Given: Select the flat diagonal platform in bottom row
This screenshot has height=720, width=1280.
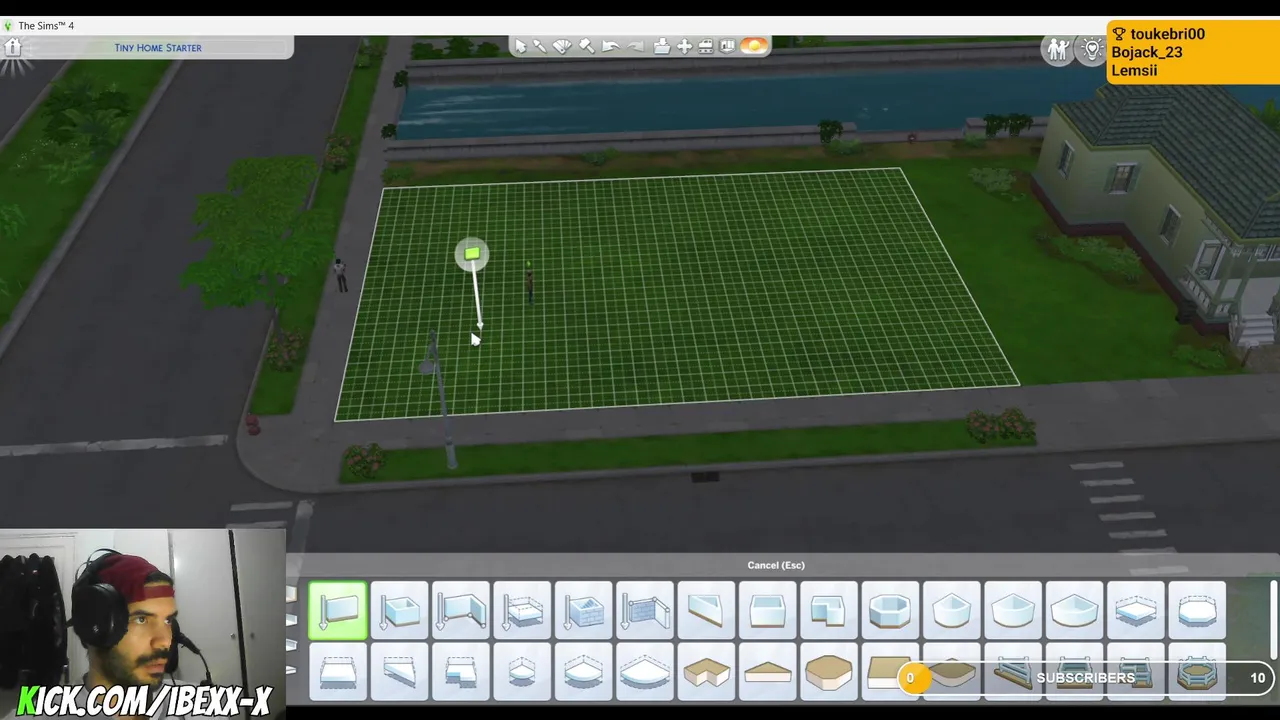Looking at the screenshot, I should pos(400,672).
